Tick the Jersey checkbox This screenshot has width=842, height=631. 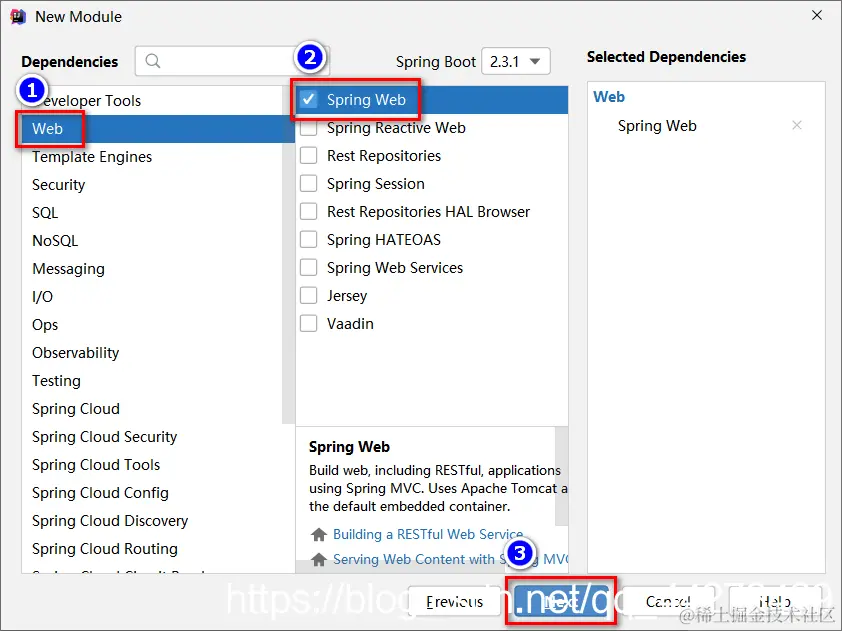309,295
